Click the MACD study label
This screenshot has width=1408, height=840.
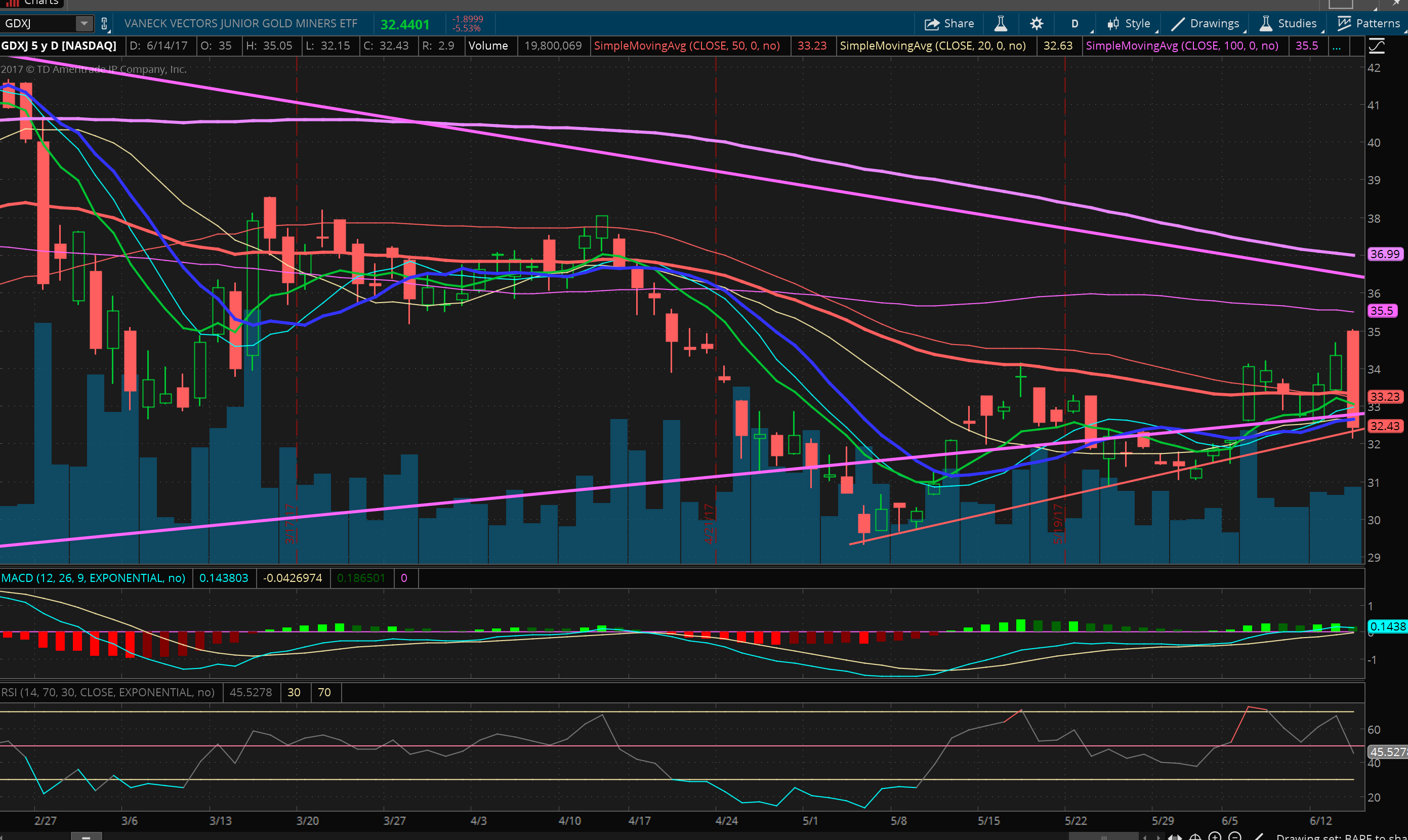point(94,578)
